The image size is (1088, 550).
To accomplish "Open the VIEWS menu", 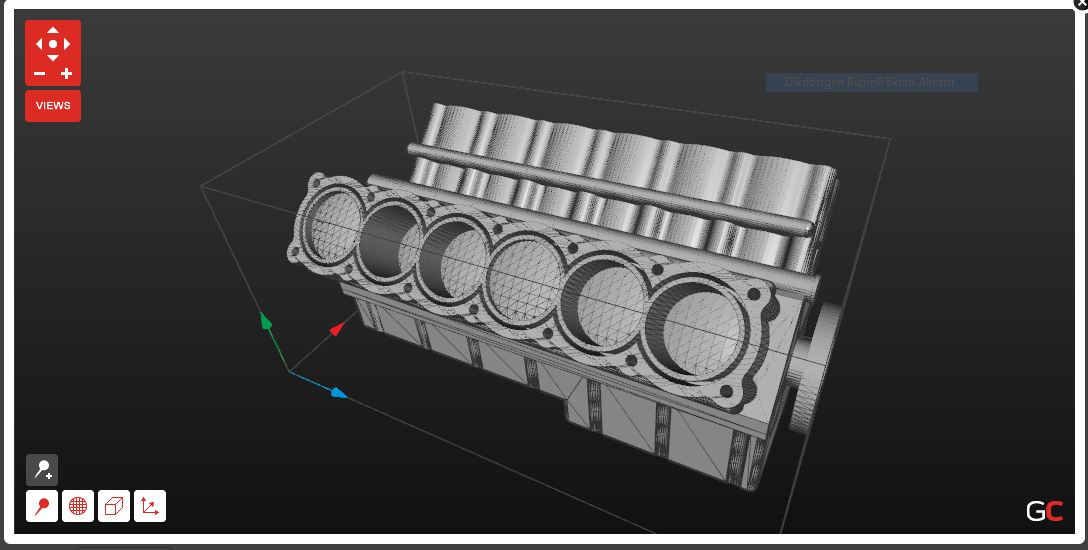I will click(x=53, y=105).
